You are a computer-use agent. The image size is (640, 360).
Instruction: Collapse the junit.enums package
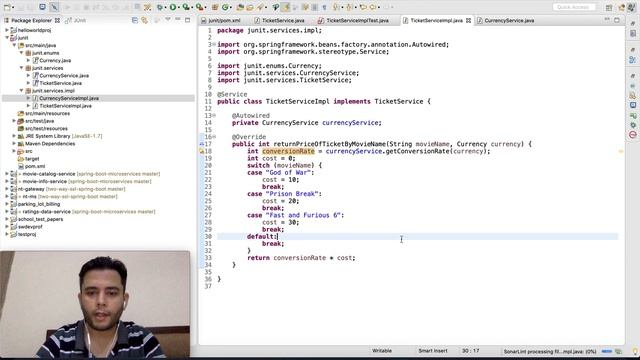(22, 53)
